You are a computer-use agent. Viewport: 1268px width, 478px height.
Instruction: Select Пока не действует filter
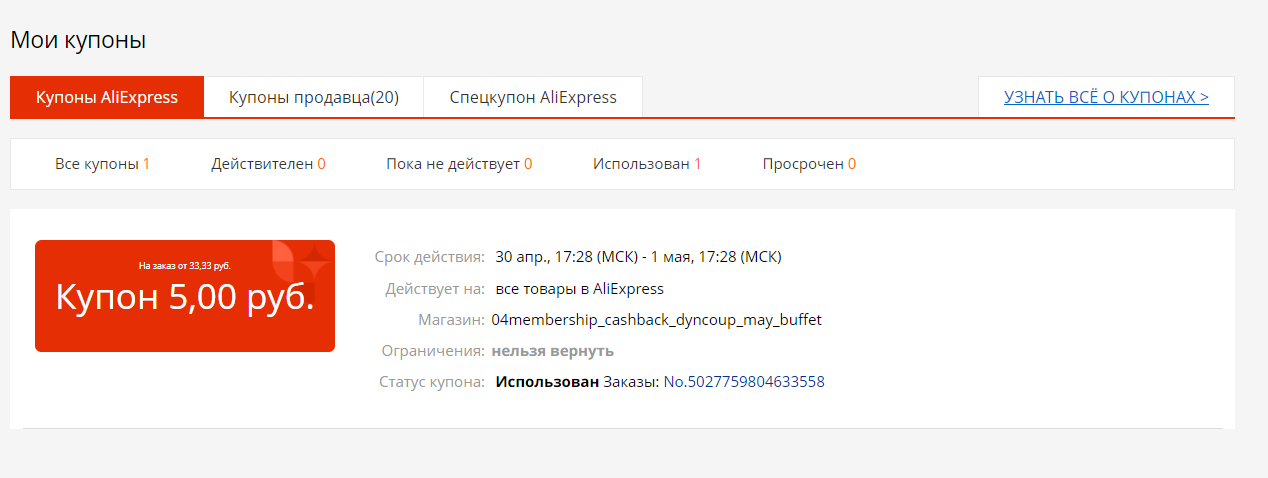(x=459, y=164)
